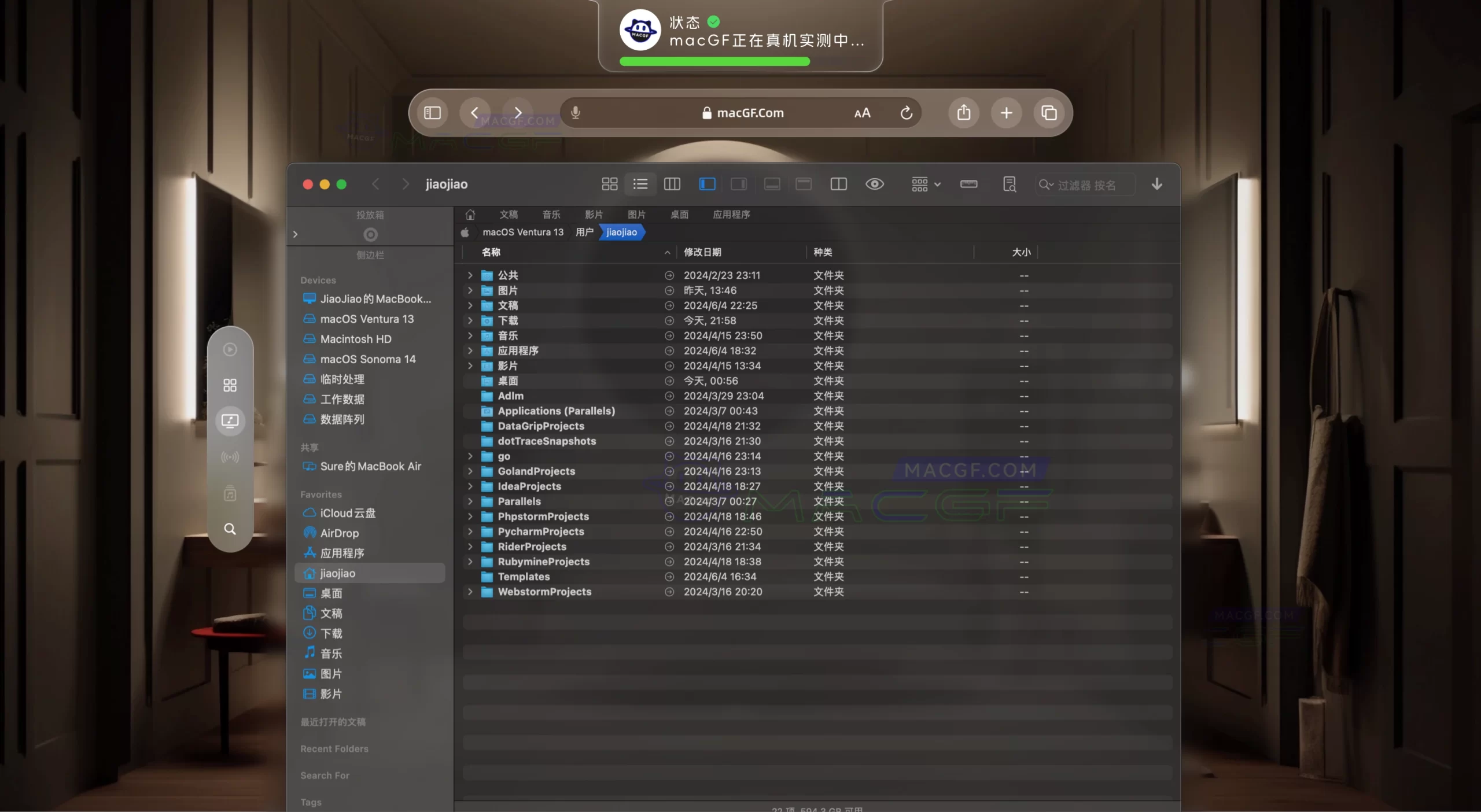The image size is (1481, 812).
Task: Open Quick Look eye icon in toolbar
Action: [x=874, y=184]
